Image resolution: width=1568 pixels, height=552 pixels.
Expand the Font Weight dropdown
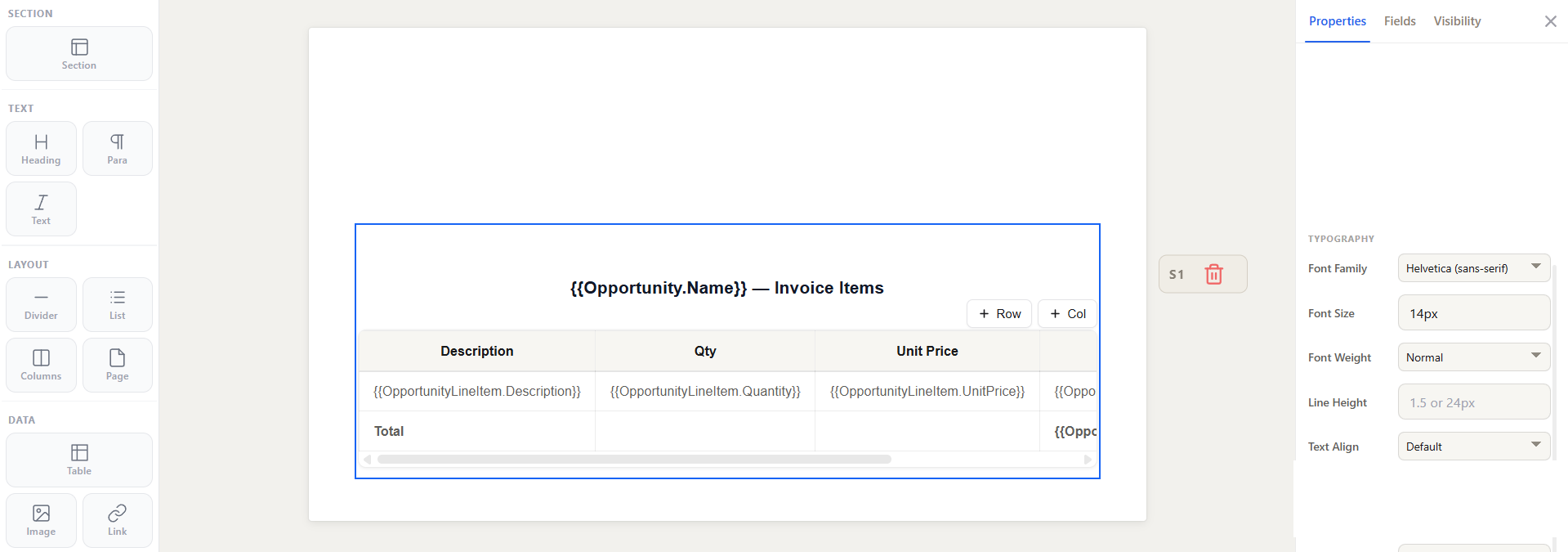click(x=1474, y=357)
